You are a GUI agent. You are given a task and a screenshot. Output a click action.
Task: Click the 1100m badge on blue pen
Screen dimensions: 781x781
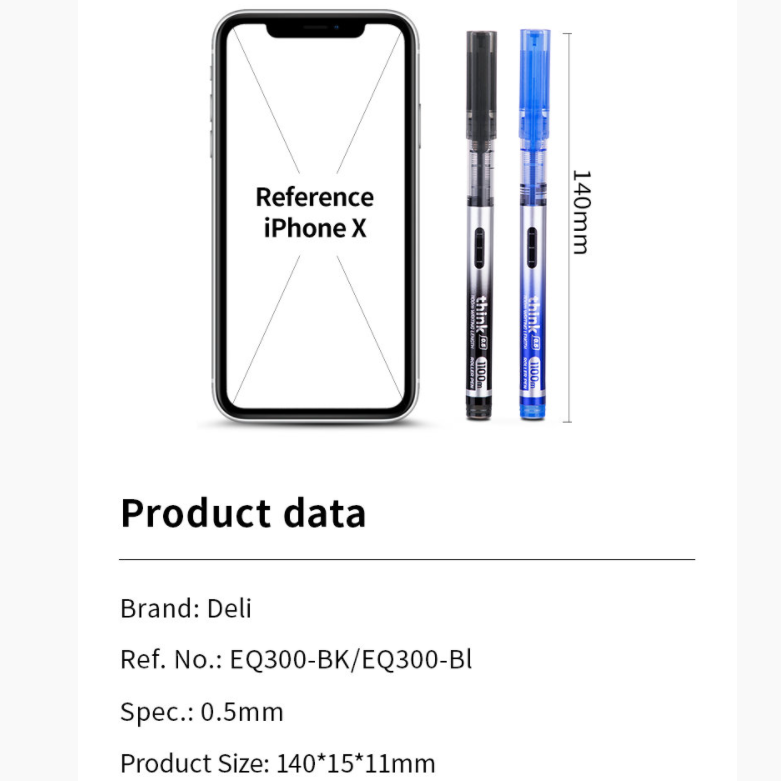pyautogui.click(x=534, y=374)
